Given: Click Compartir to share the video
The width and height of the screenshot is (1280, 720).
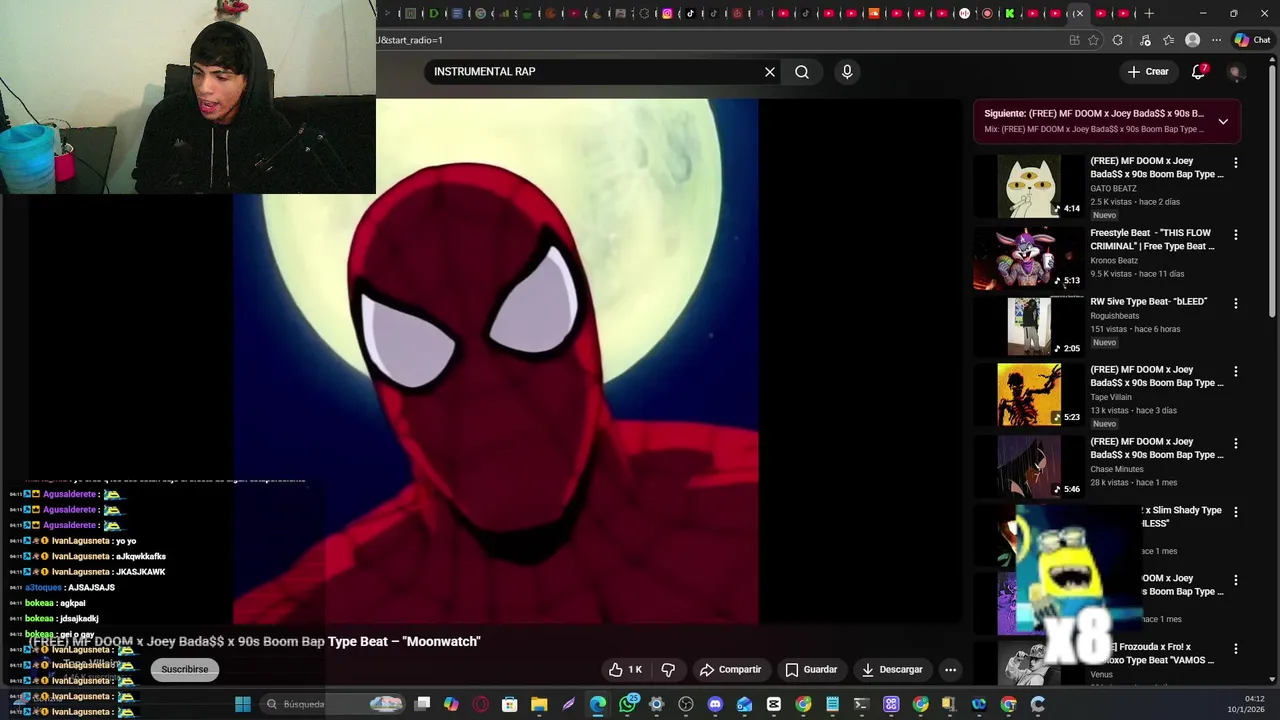Looking at the screenshot, I should (x=730, y=670).
